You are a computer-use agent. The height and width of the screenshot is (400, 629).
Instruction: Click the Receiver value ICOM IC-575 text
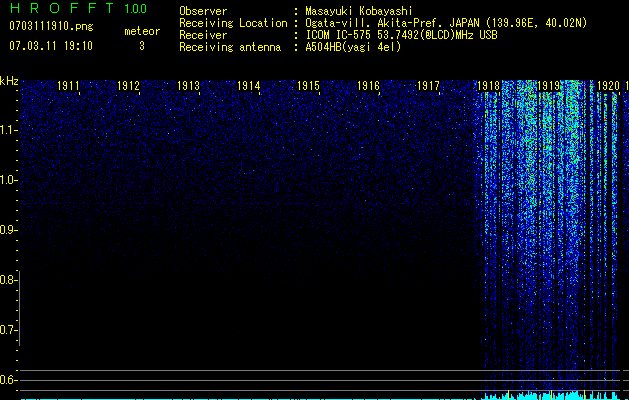[401, 35]
